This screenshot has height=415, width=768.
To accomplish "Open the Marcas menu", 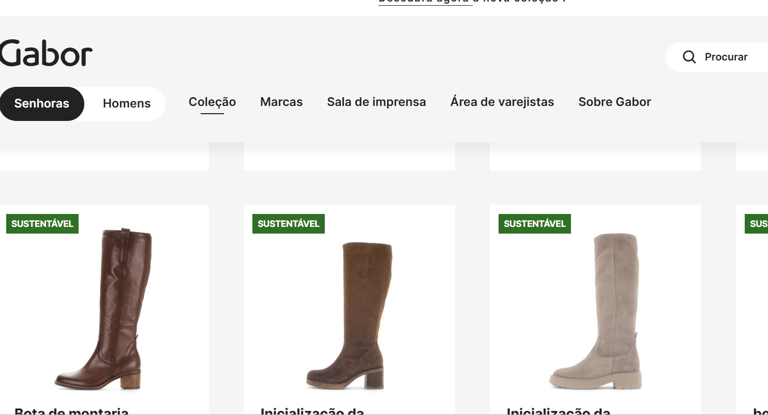I will pos(281,102).
